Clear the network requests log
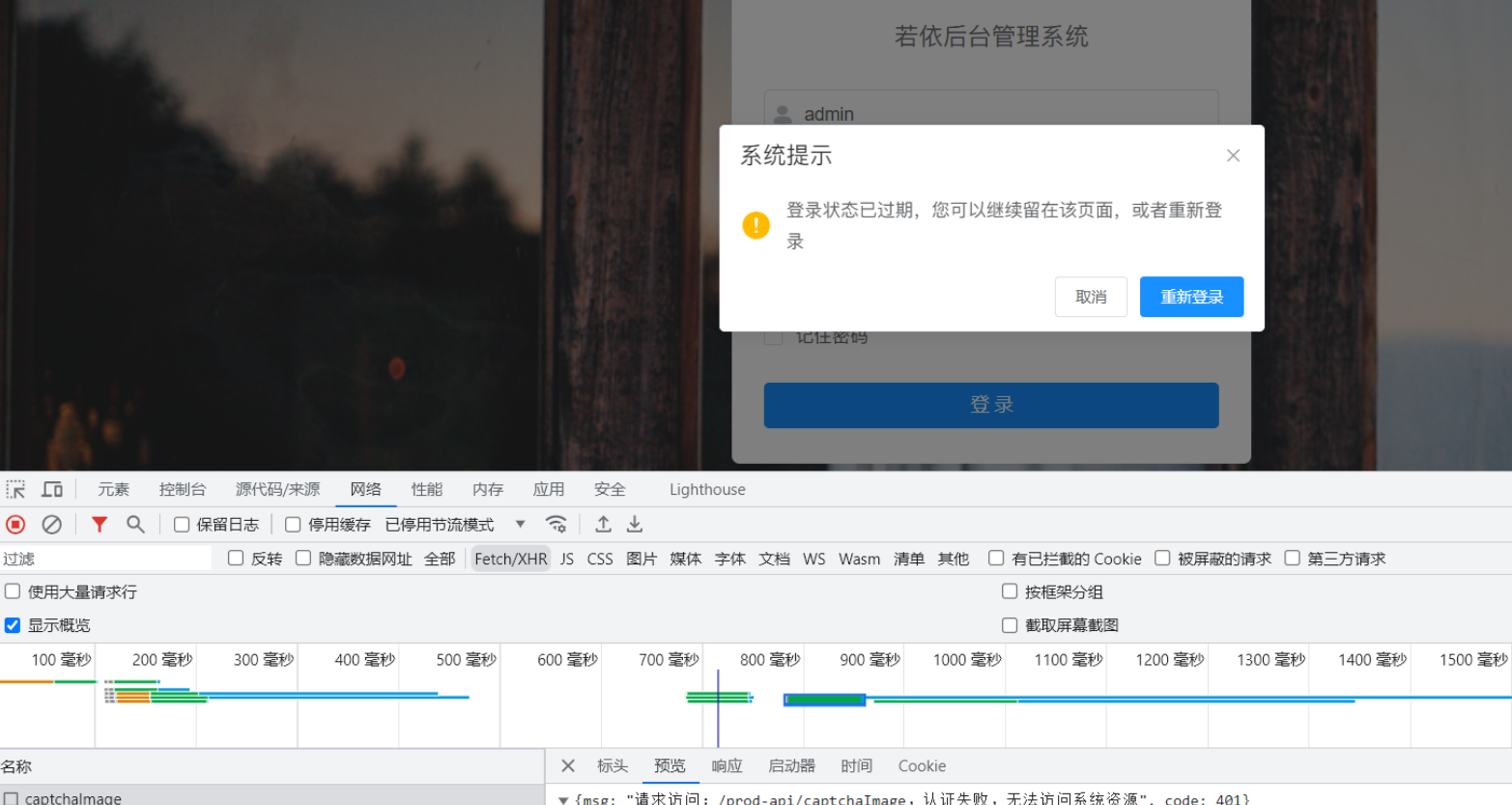Screen dimensions: 1512x805 [52, 524]
